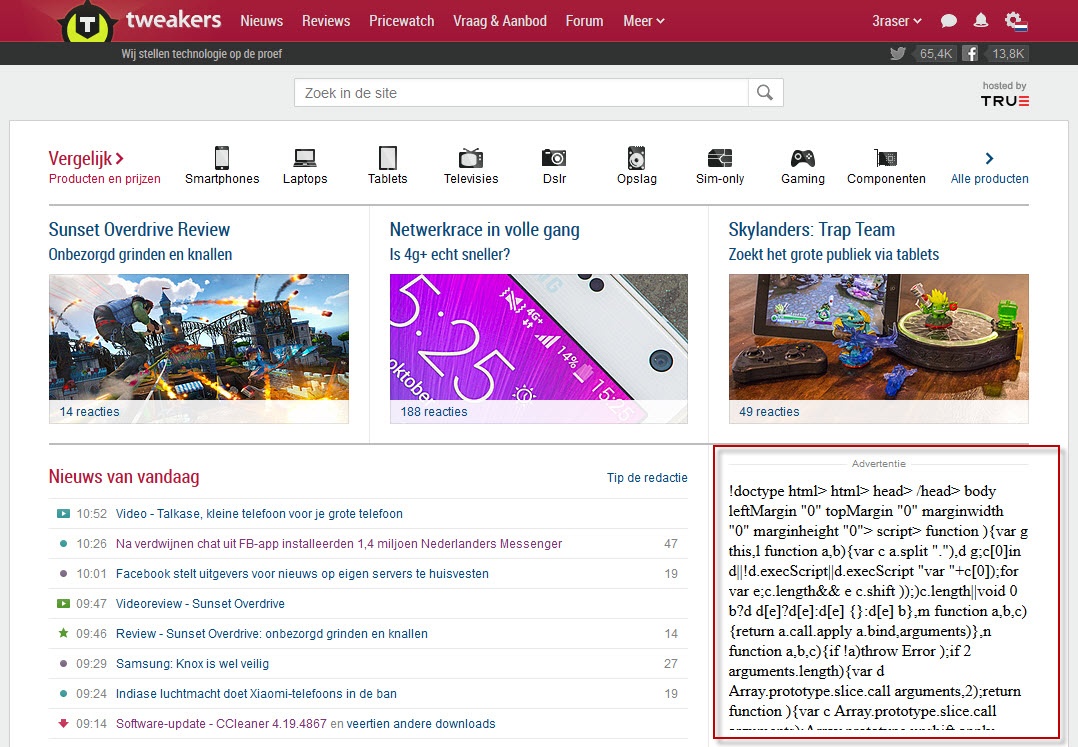Click the search magnifier button
Screen dimensions: 1078x747
tap(764, 92)
